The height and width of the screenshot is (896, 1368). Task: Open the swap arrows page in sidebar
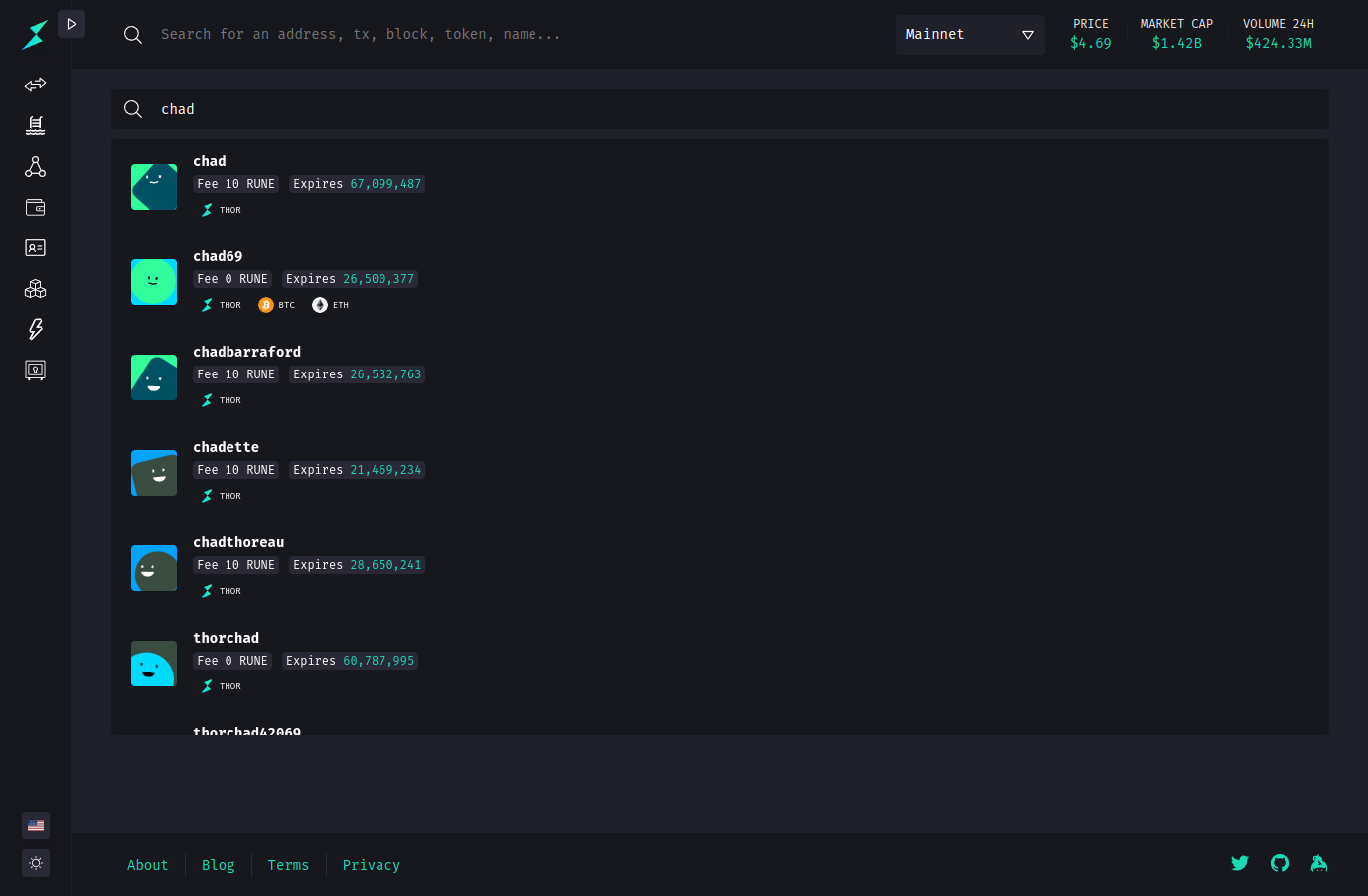click(x=35, y=84)
